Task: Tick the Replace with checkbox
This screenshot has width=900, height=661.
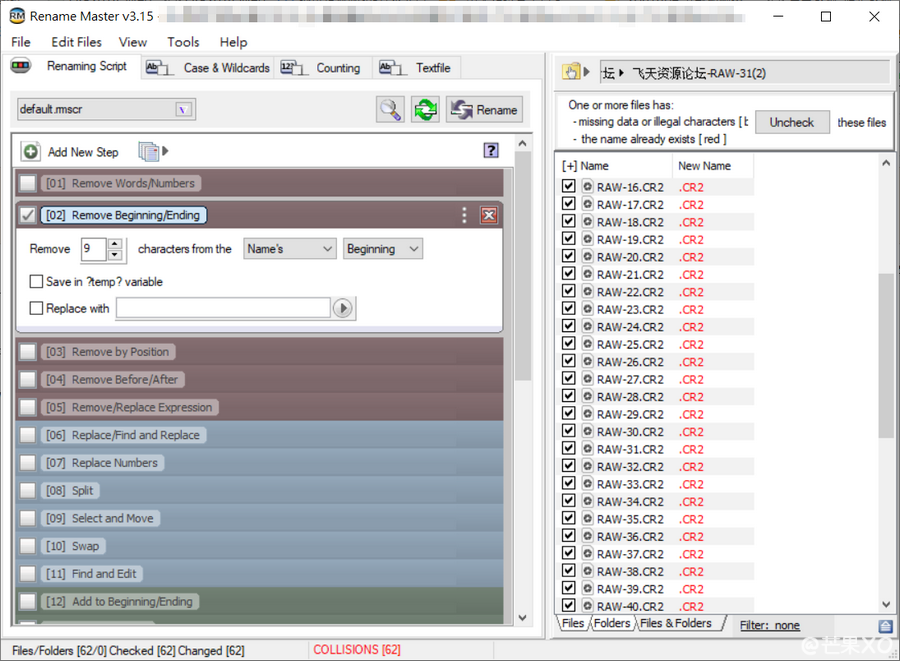Action: 36,308
